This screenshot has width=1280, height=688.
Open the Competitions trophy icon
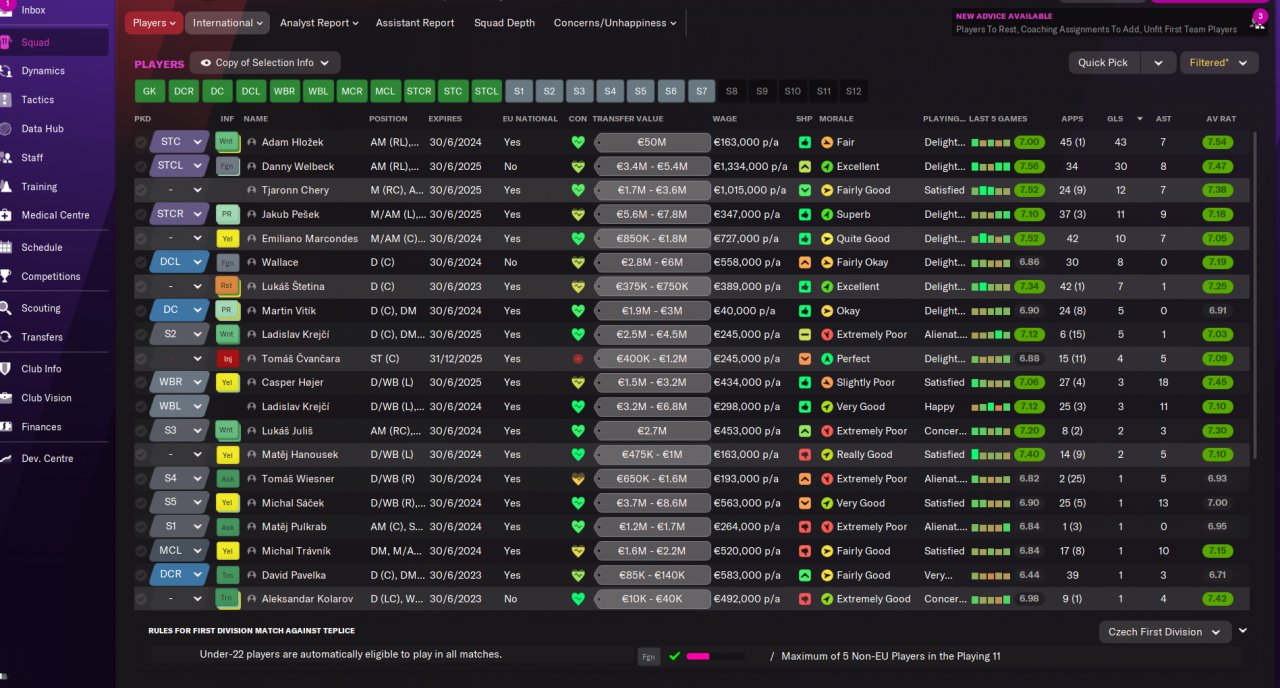coord(6,276)
